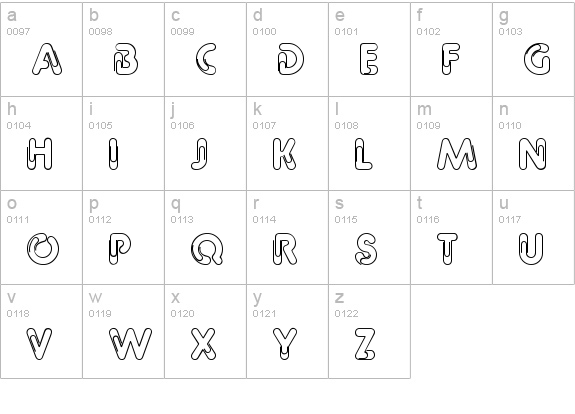This screenshot has width=575, height=414.
Task: Click the K glyph in cell 0107
Action: click(285, 154)
